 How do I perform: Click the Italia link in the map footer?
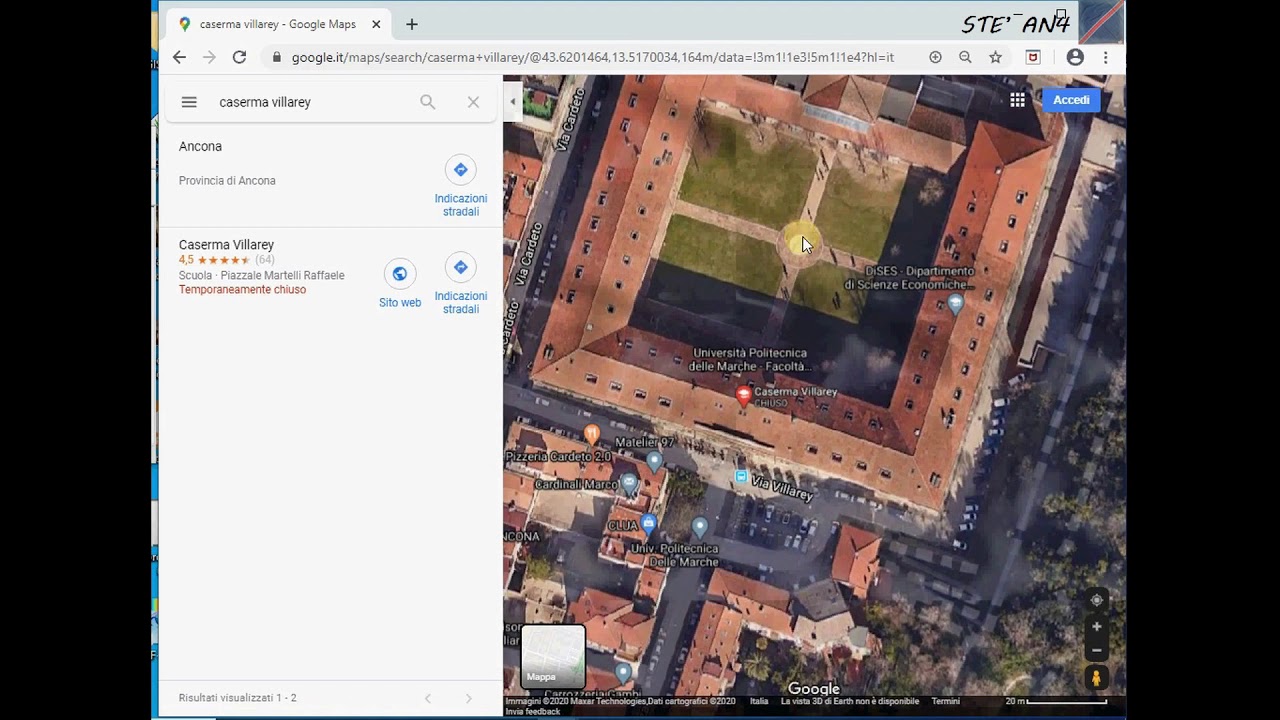759,702
